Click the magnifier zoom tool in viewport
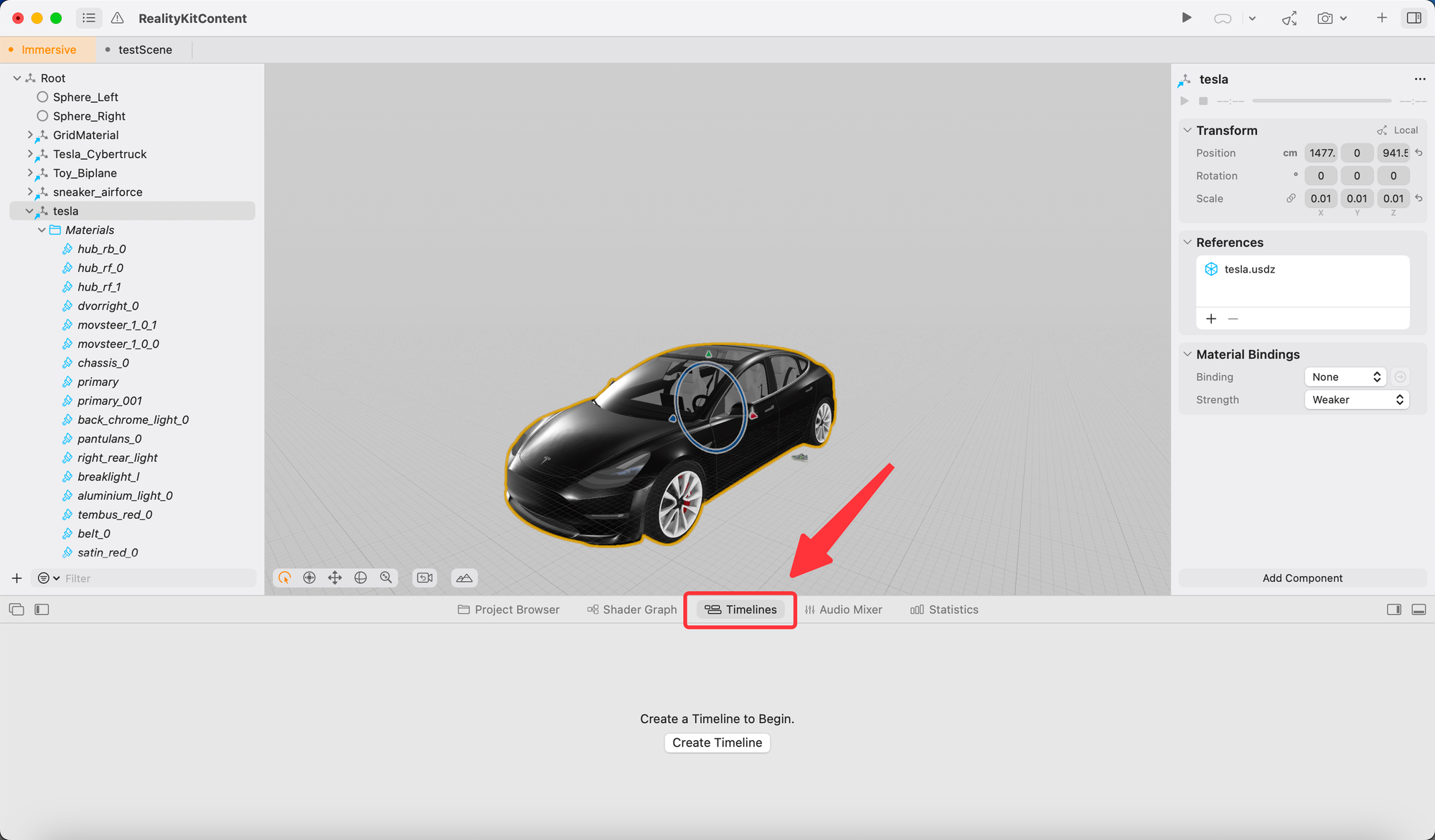 pos(386,578)
